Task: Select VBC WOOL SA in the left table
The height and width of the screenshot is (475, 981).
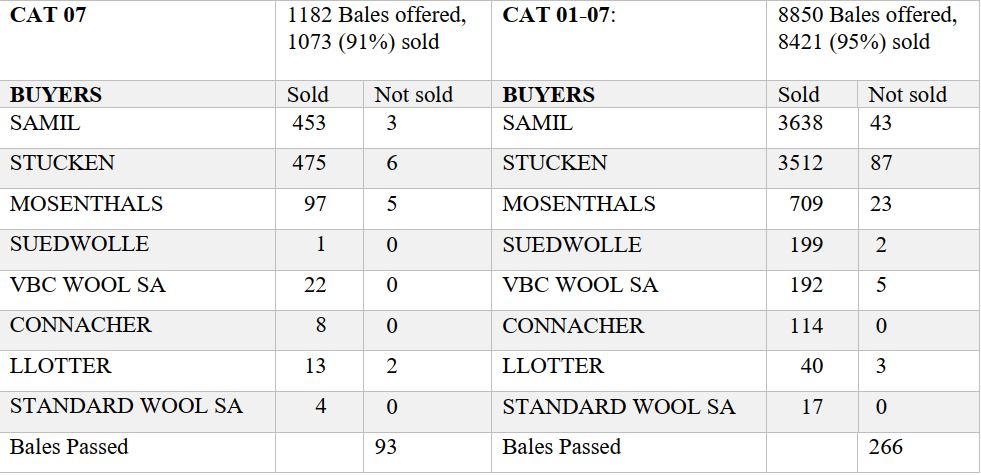Action: click(88, 285)
